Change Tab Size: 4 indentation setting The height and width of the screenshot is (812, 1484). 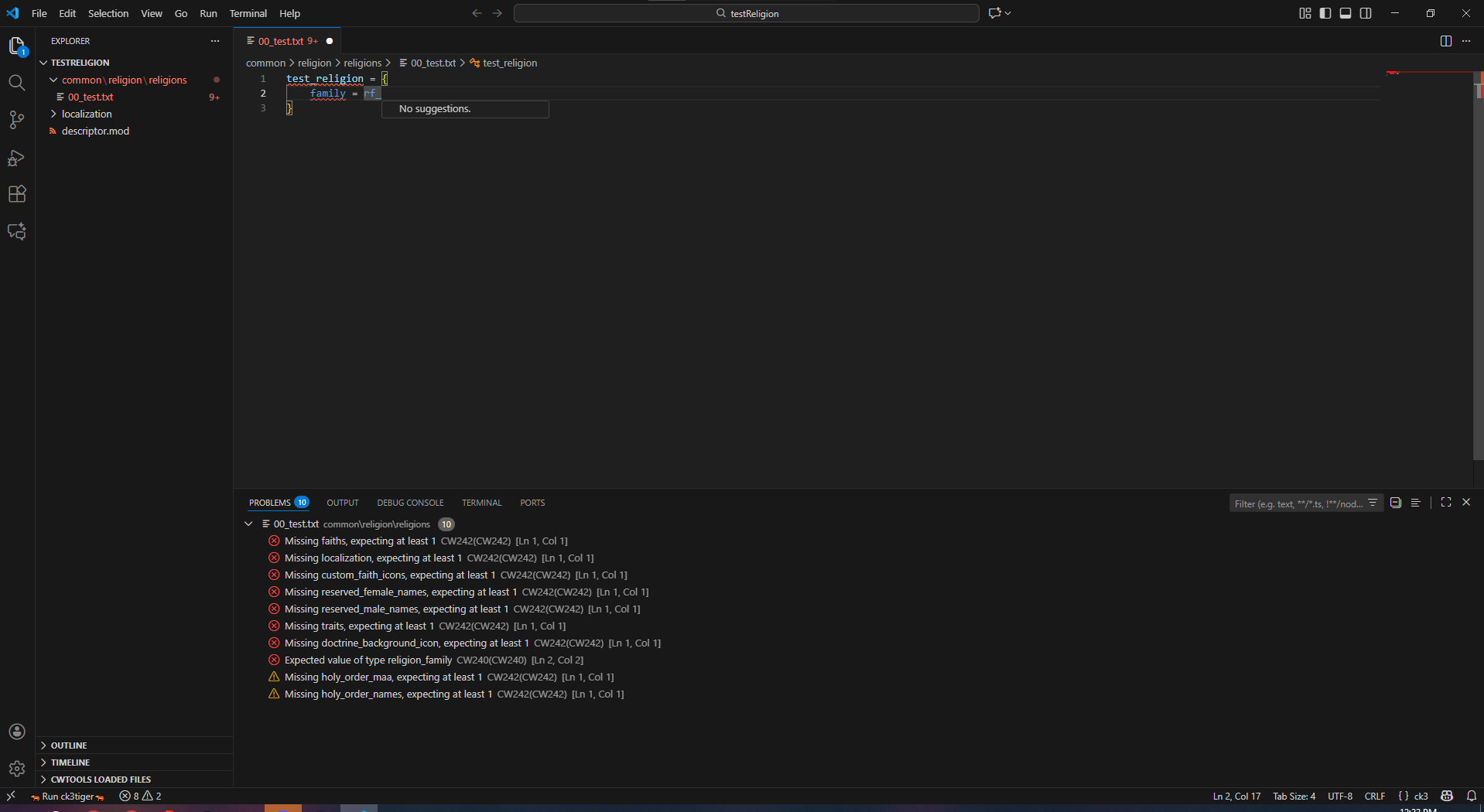tap(1294, 797)
